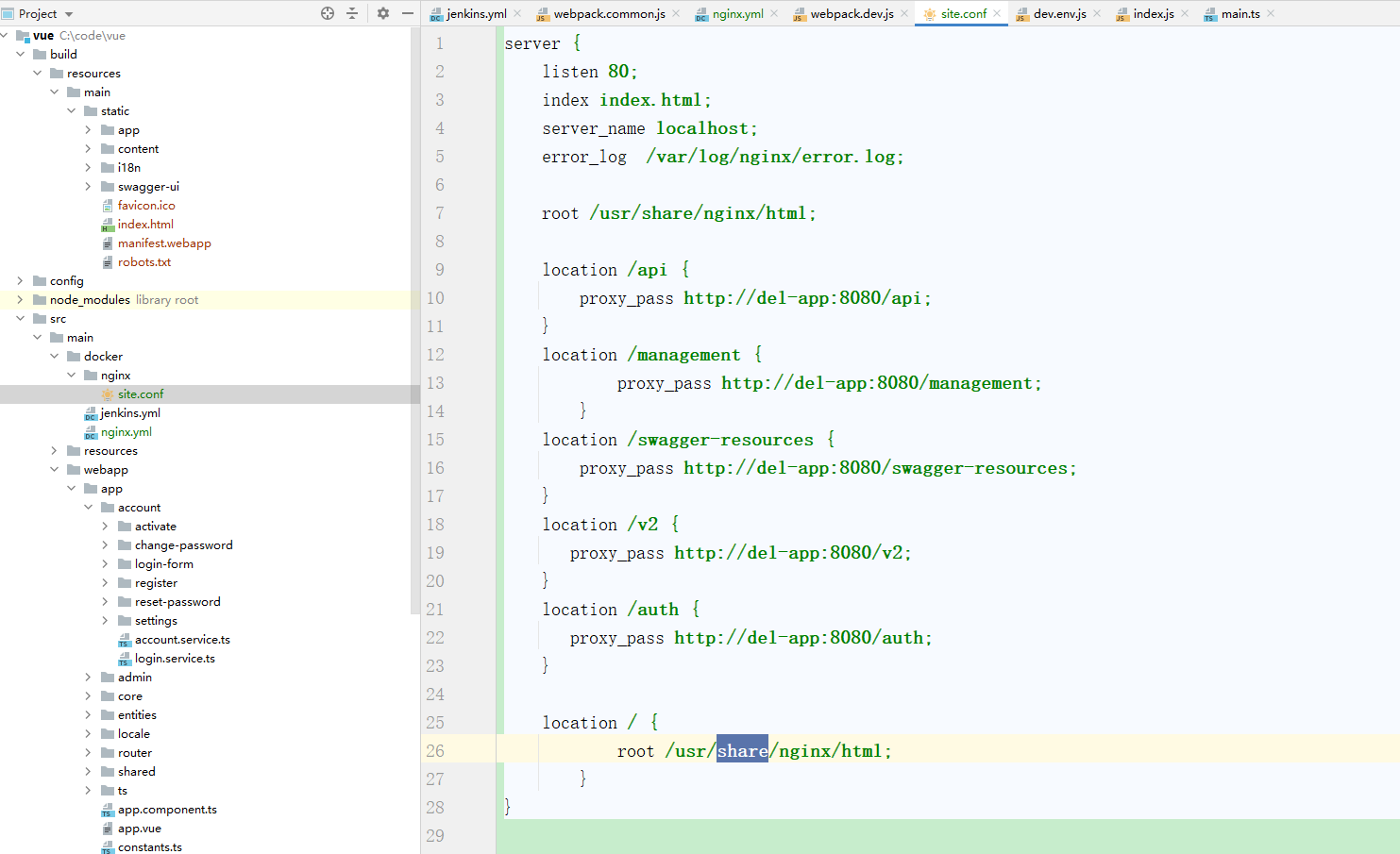Screen dimensions: 1400x854
Task: Expand the change-password folder
Action: 105,544
